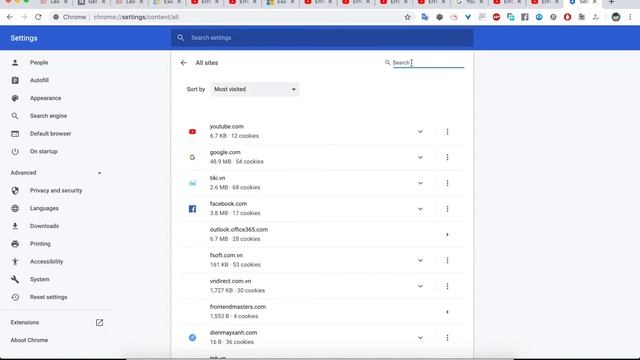Click the System wrench icon
The height and width of the screenshot is (360, 640).
pyautogui.click(x=15, y=279)
